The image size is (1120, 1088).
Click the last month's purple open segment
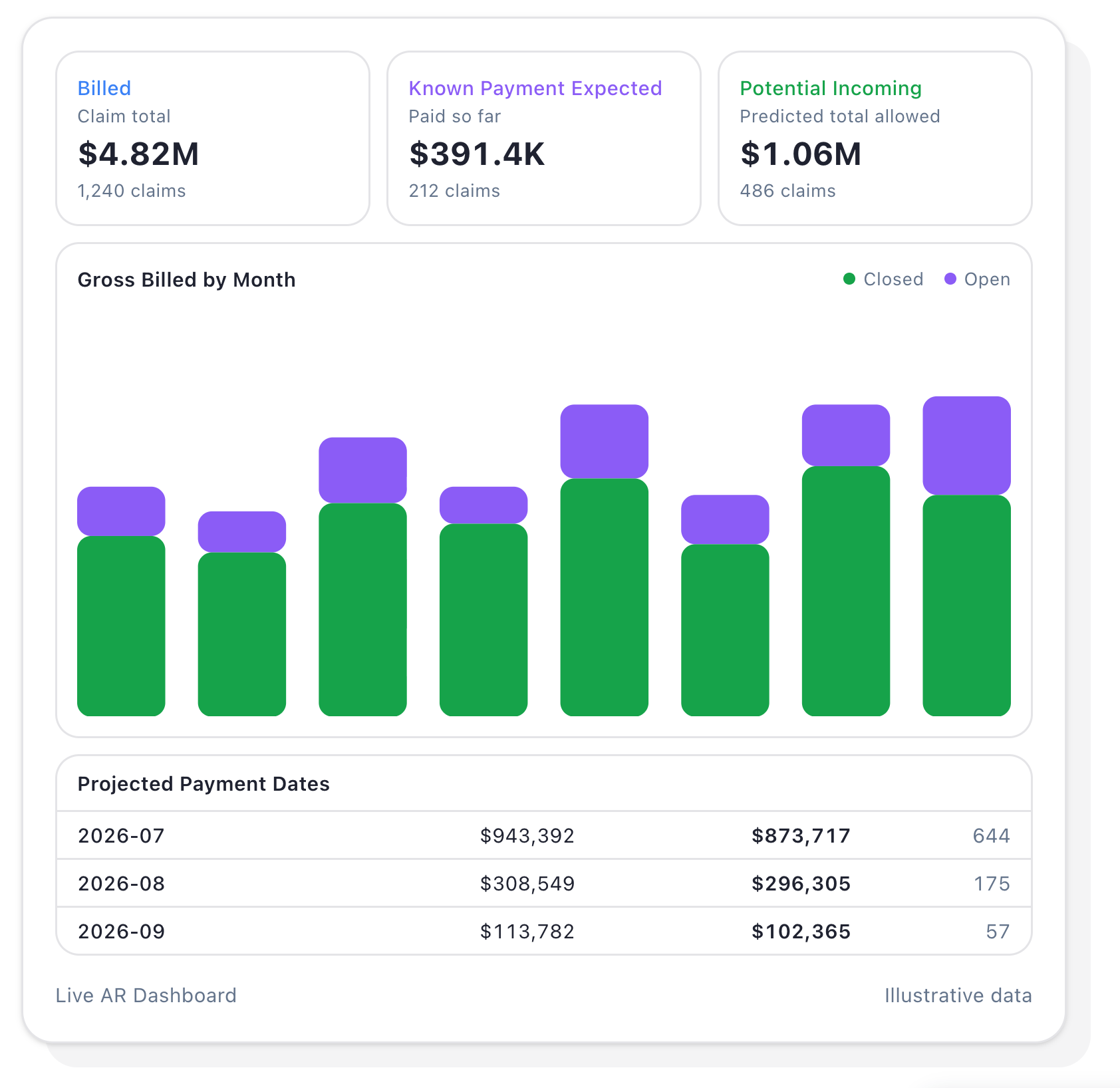coord(966,446)
